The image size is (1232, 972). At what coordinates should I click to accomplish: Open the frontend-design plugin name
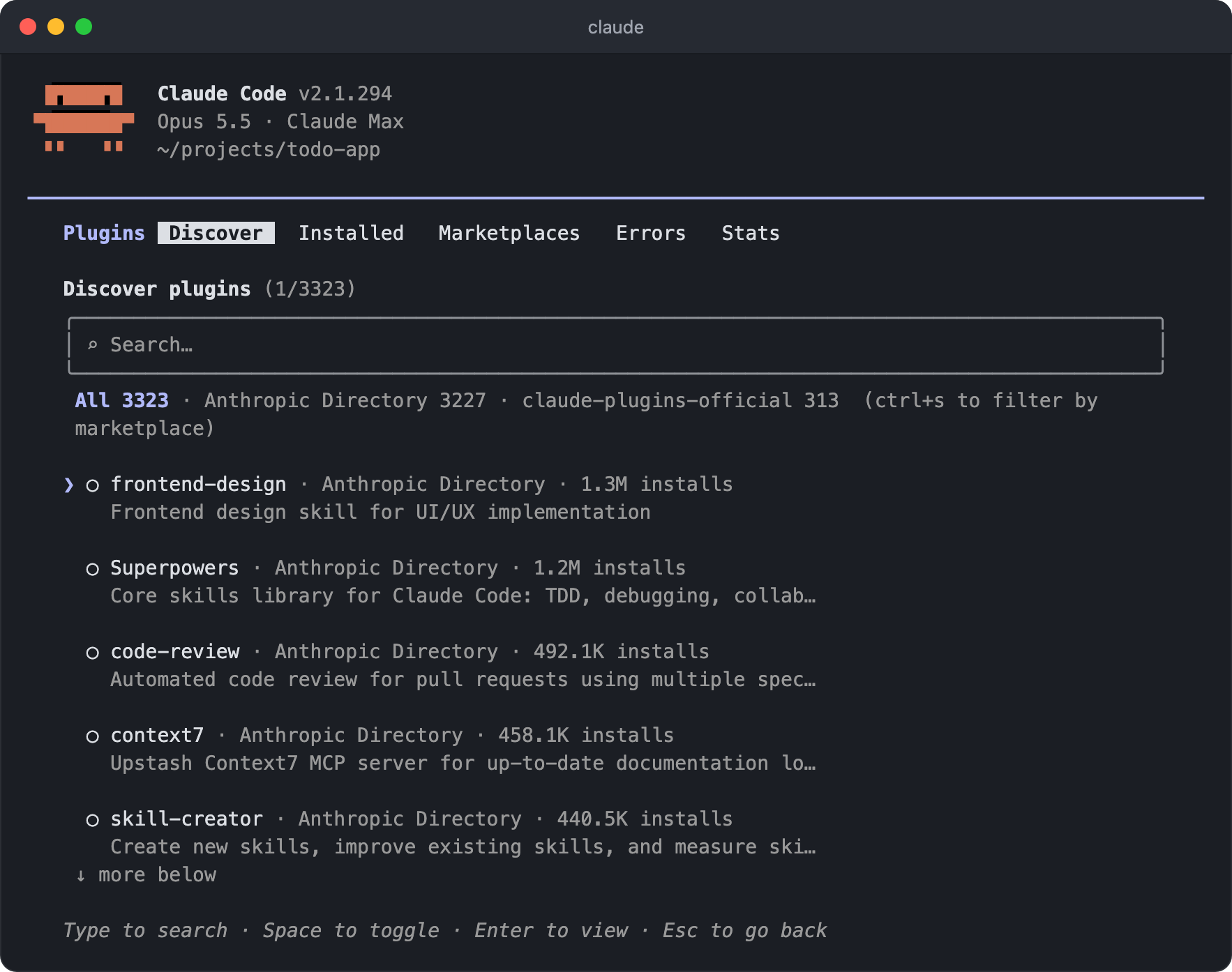[198, 484]
